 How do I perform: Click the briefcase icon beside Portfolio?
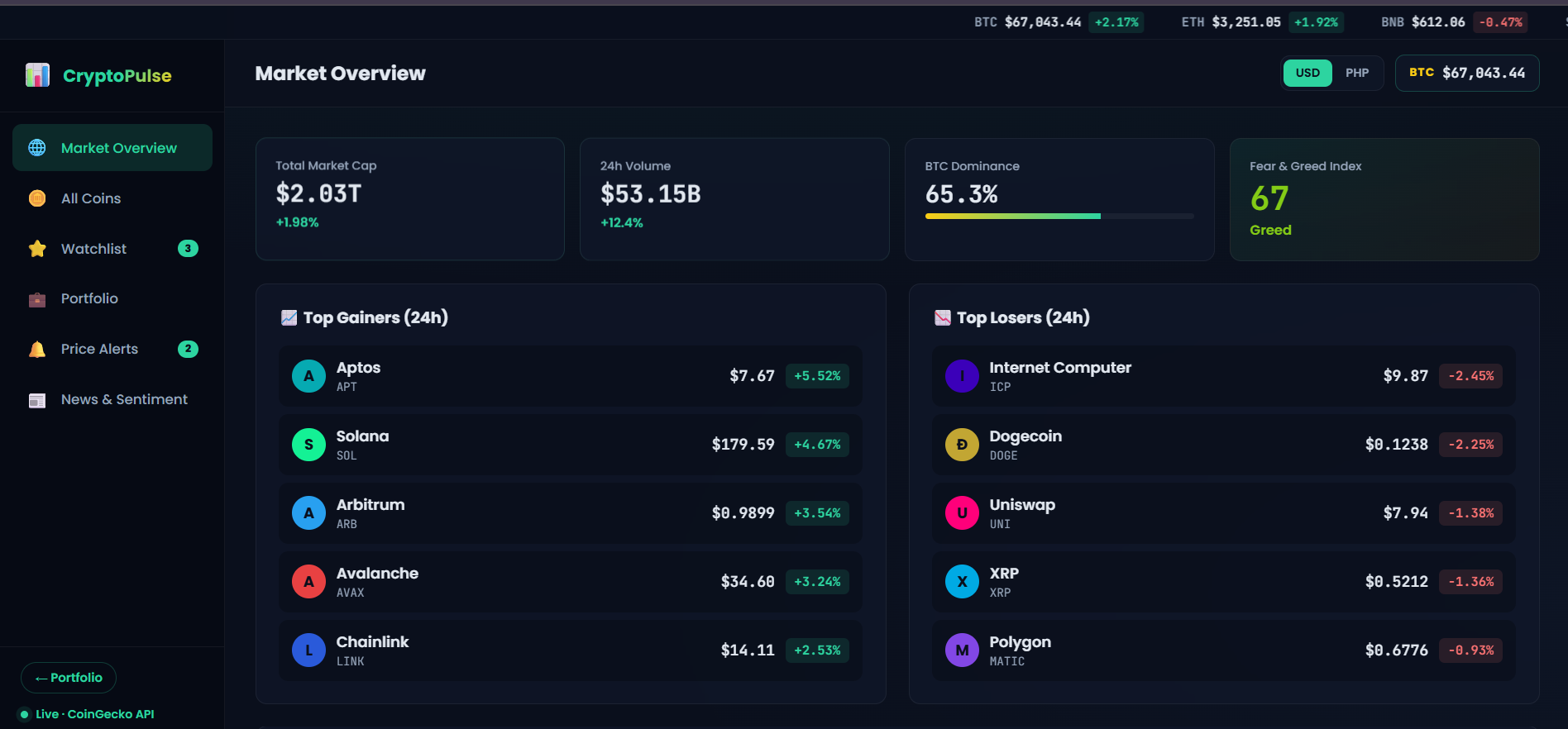(37, 299)
